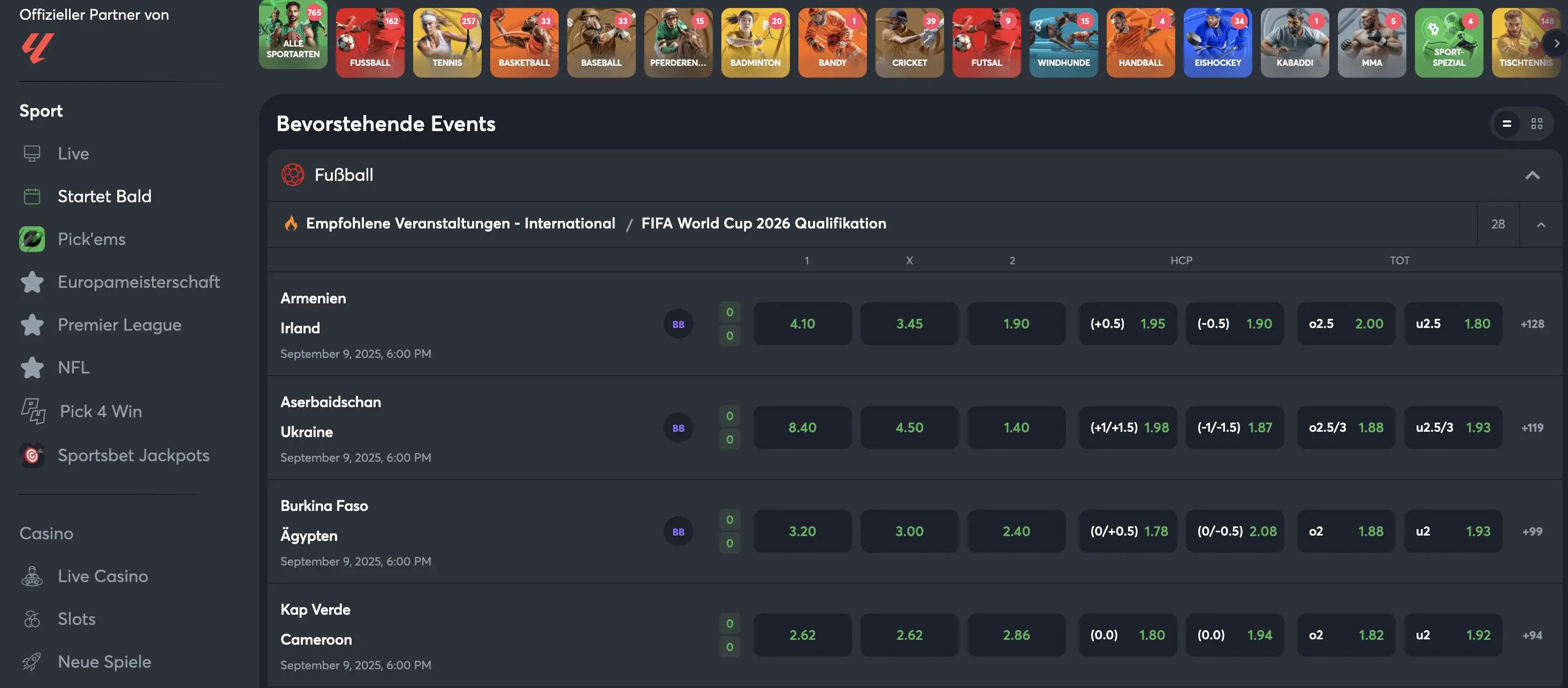
Task: Switch to grid view layout
Action: point(1537,124)
